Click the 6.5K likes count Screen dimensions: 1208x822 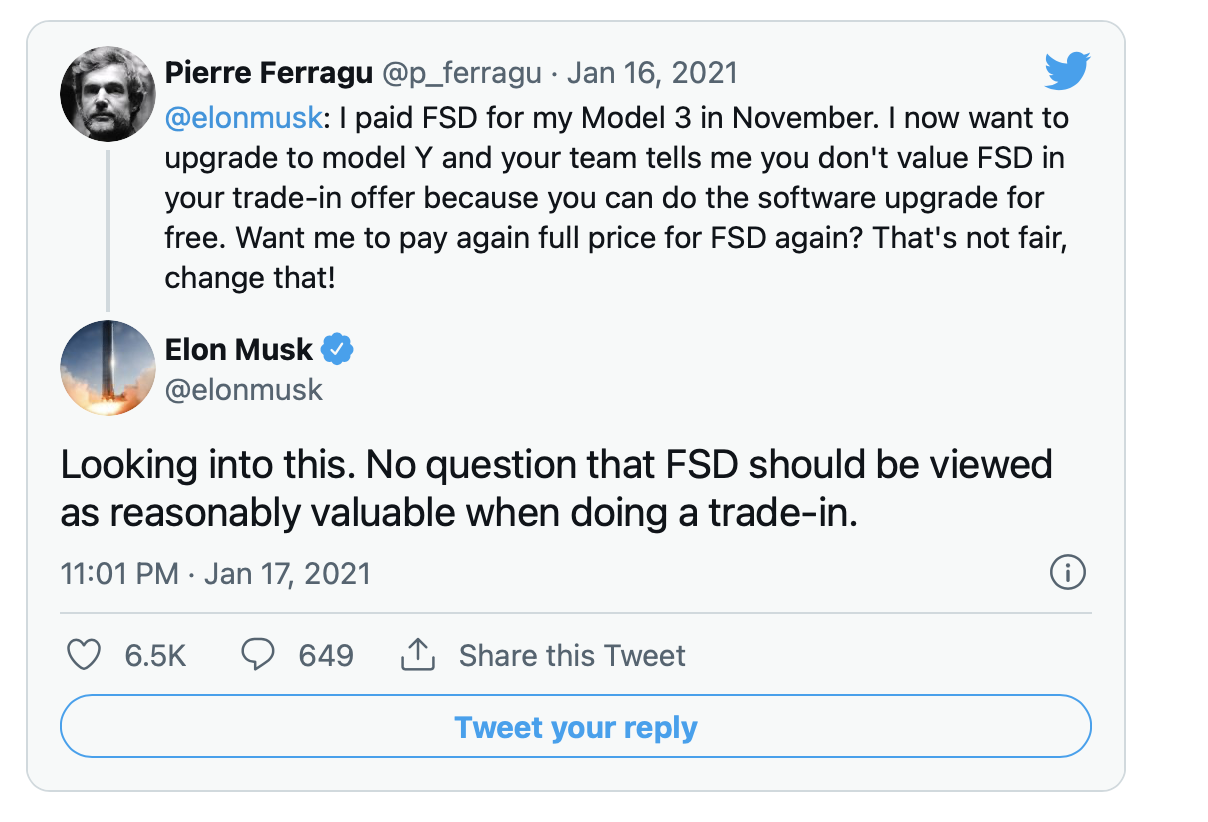pyautogui.click(x=155, y=656)
